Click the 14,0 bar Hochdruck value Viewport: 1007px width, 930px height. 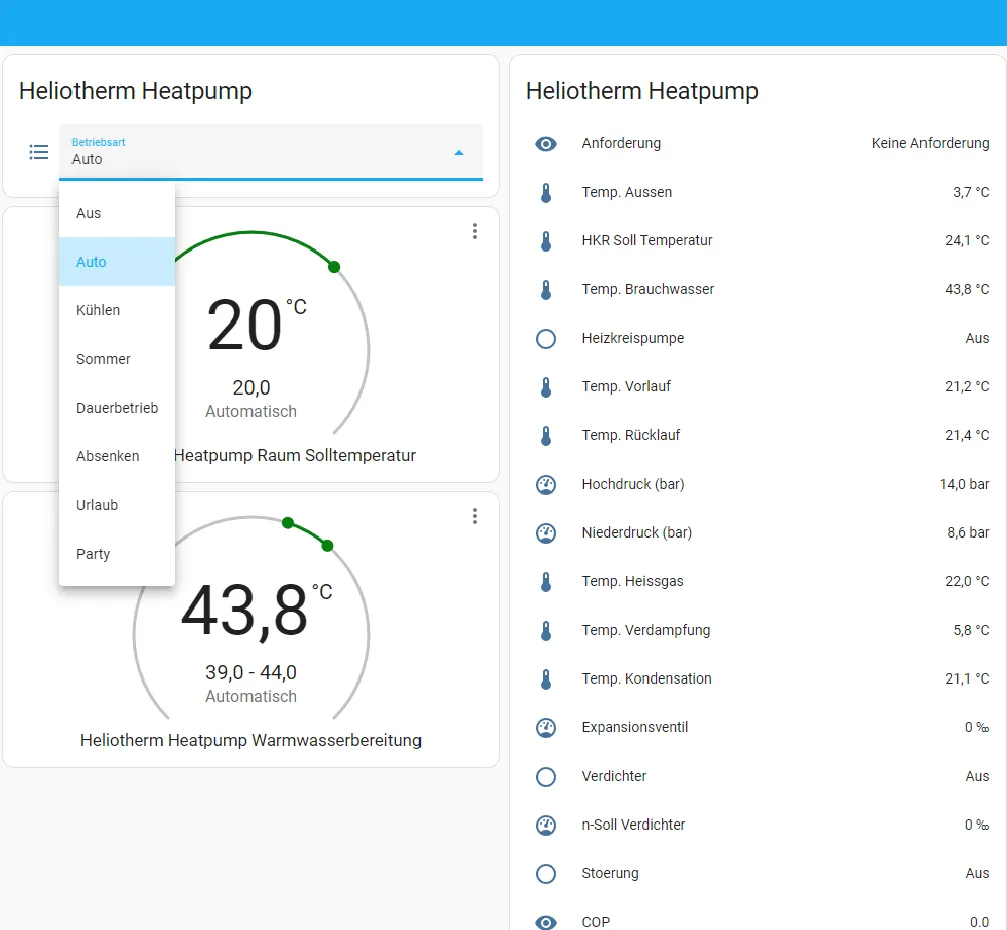click(x=964, y=484)
